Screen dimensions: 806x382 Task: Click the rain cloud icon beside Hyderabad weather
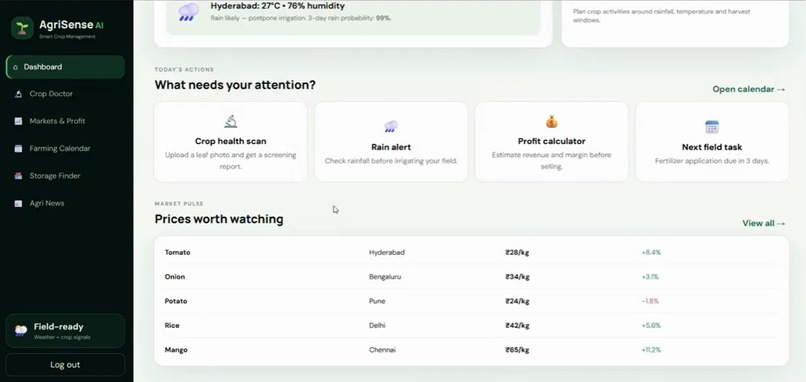pyautogui.click(x=189, y=12)
